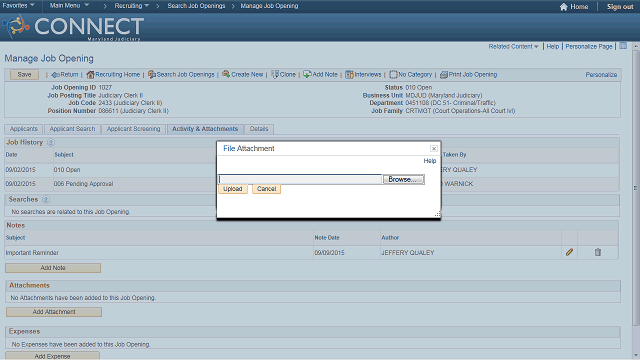Click the file path input field

tap(300, 179)
